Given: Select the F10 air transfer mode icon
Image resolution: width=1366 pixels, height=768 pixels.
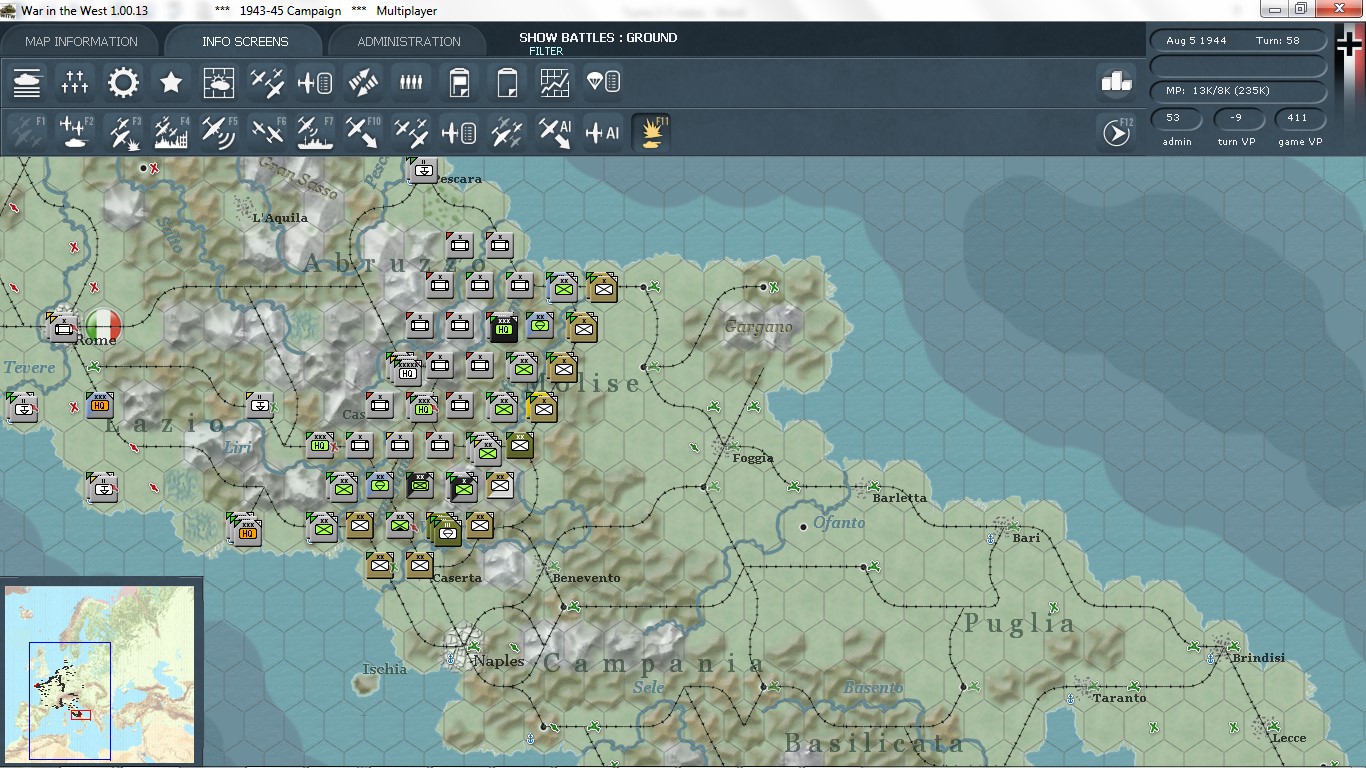Looking at the screenshot, I should 363,132.
